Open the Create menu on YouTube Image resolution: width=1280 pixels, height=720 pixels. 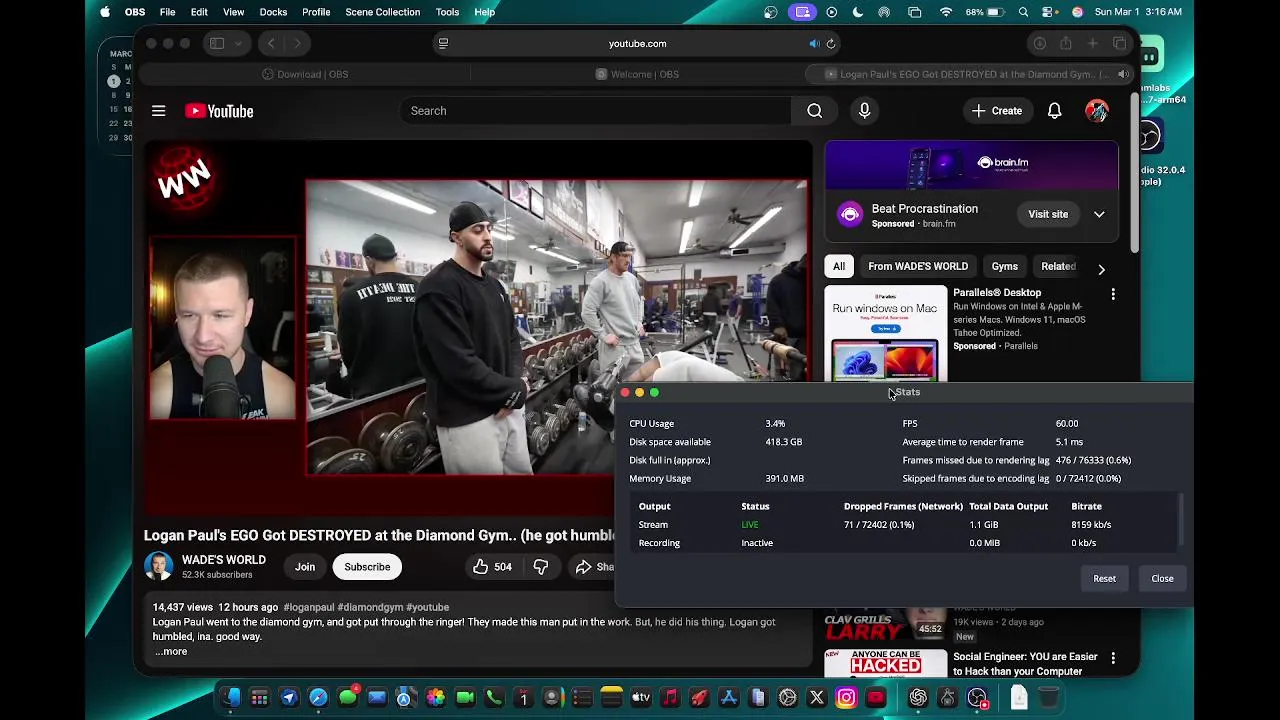click(x=997, y=111)
